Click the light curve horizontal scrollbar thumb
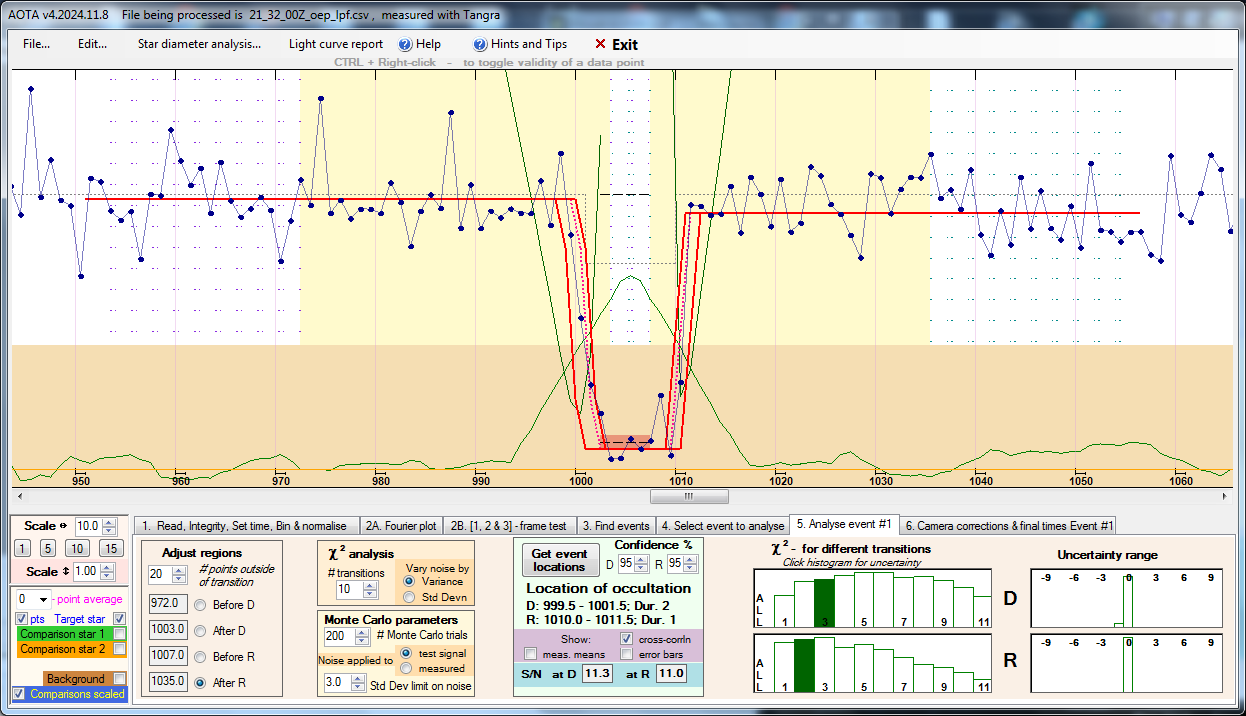The width and height of the screenshot is (1246, 716). 689,496
